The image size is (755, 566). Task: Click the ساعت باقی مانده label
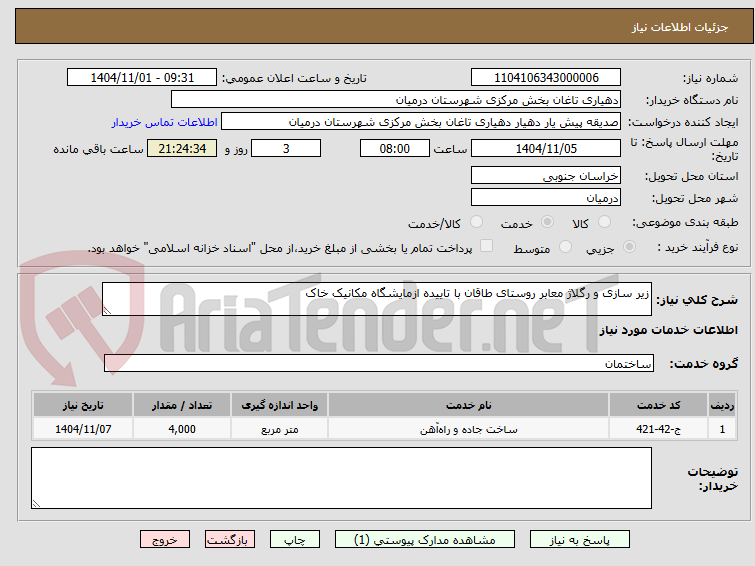pyautogui.click(x=98, y=149)
